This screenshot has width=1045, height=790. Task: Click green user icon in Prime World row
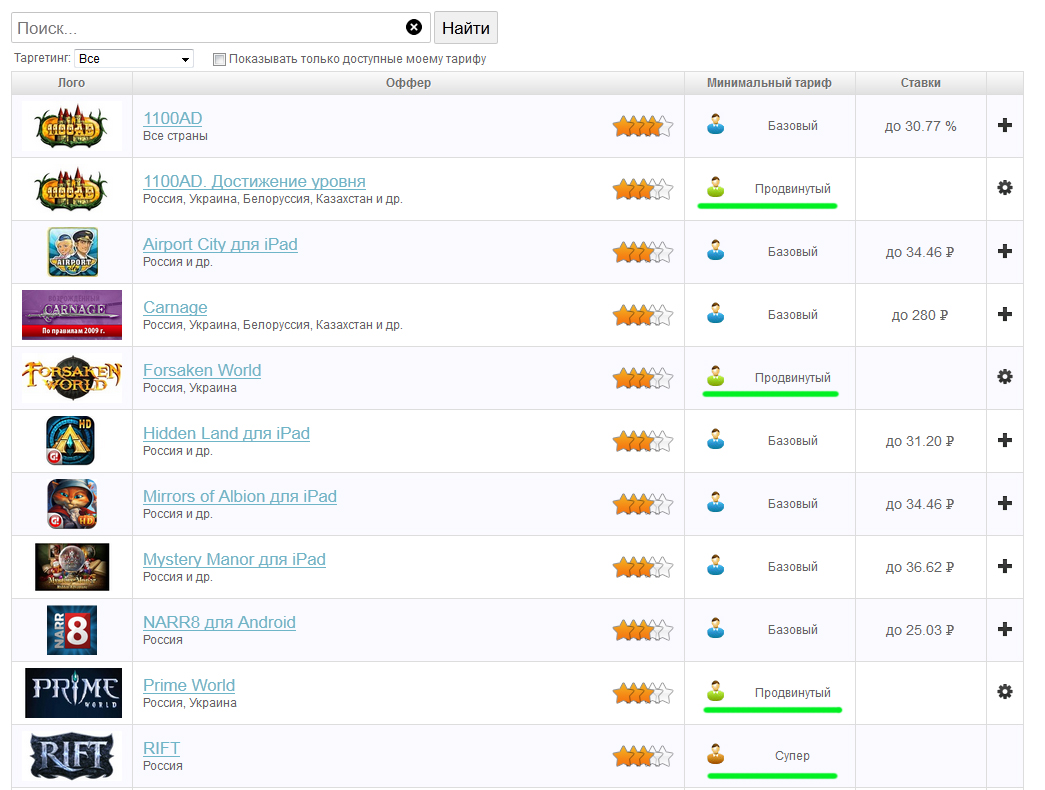[x=716, y=691]
